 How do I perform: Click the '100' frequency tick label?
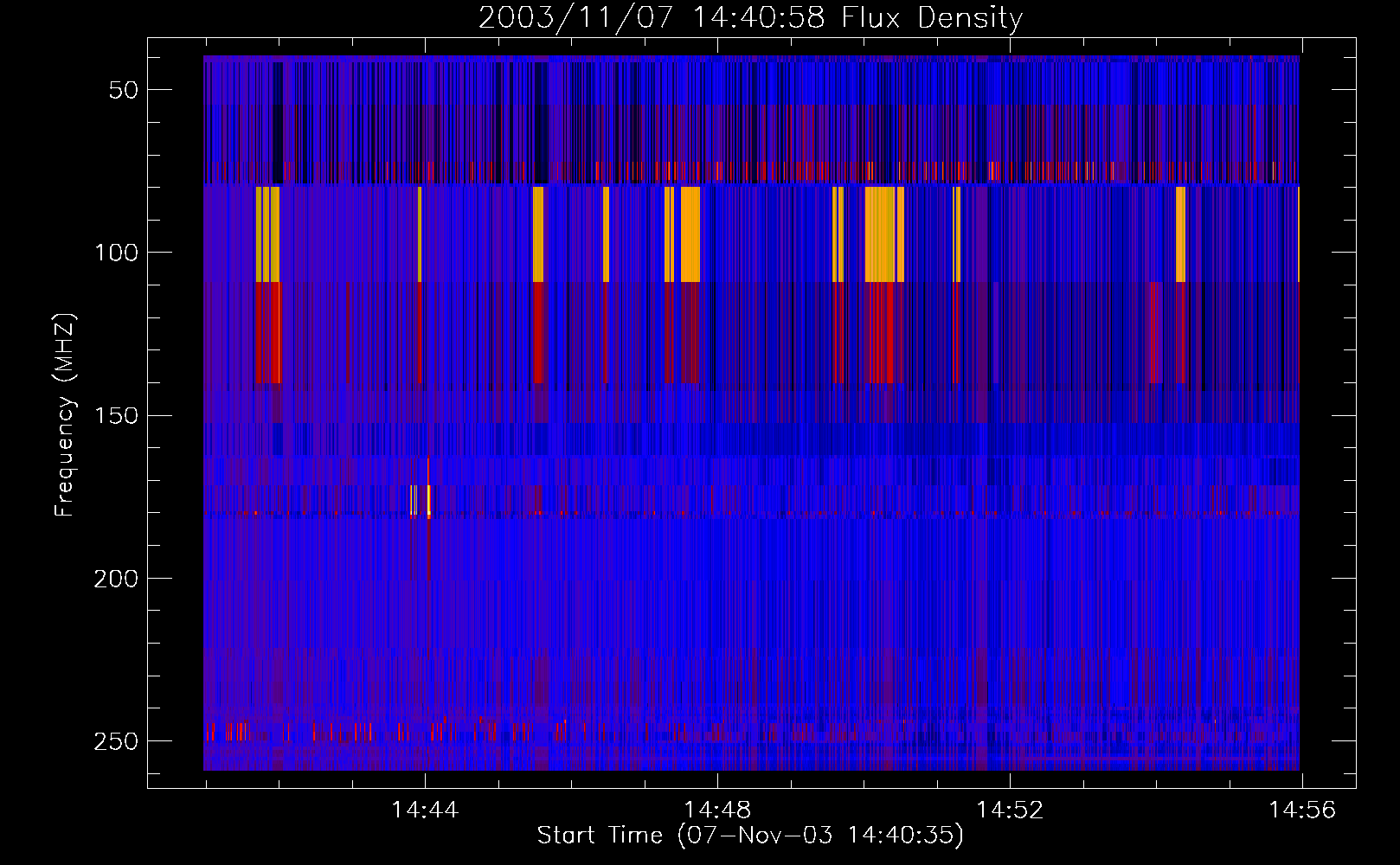pos(116,253)
